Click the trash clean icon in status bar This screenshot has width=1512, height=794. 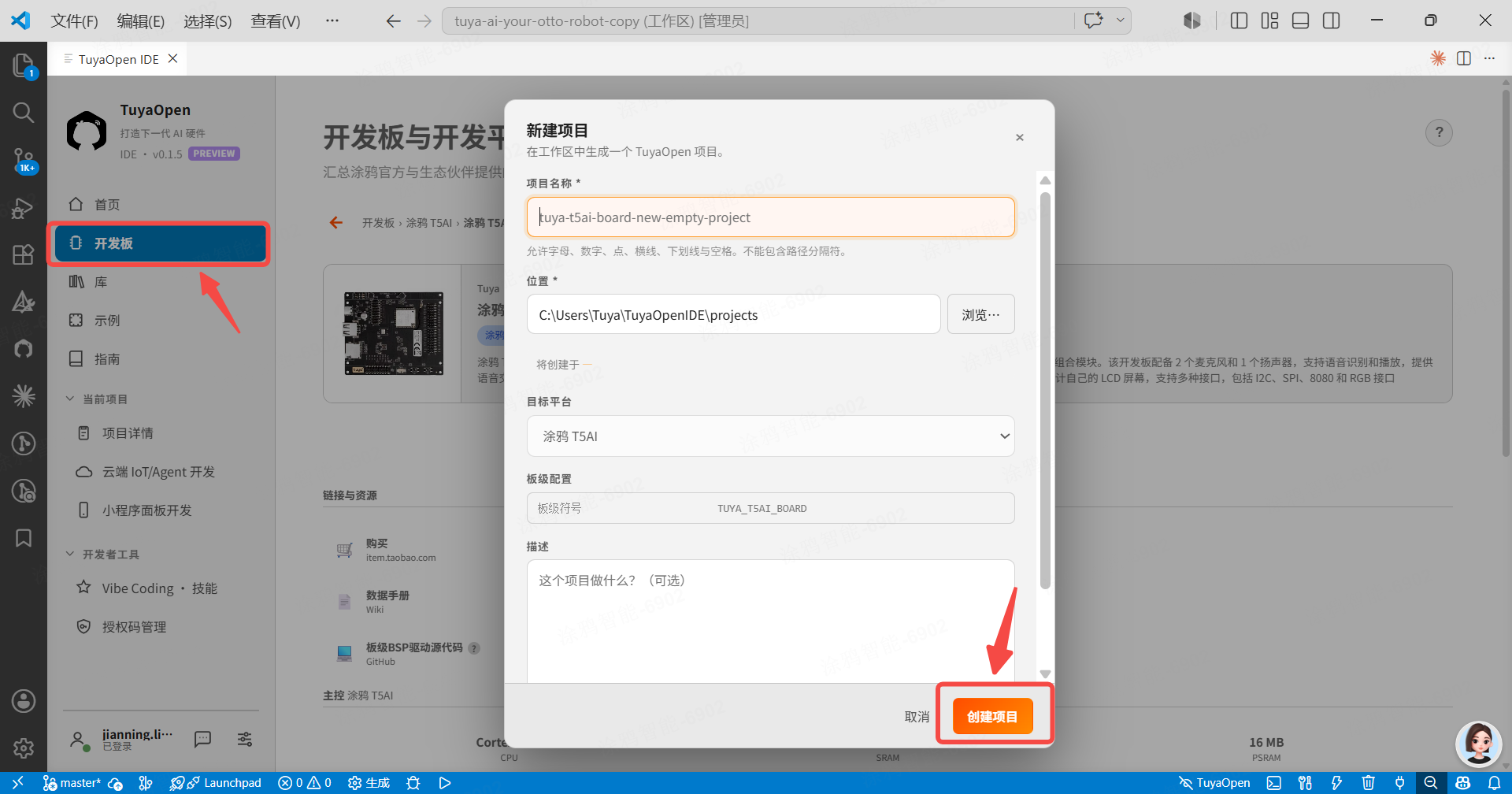pos(1368,783)
